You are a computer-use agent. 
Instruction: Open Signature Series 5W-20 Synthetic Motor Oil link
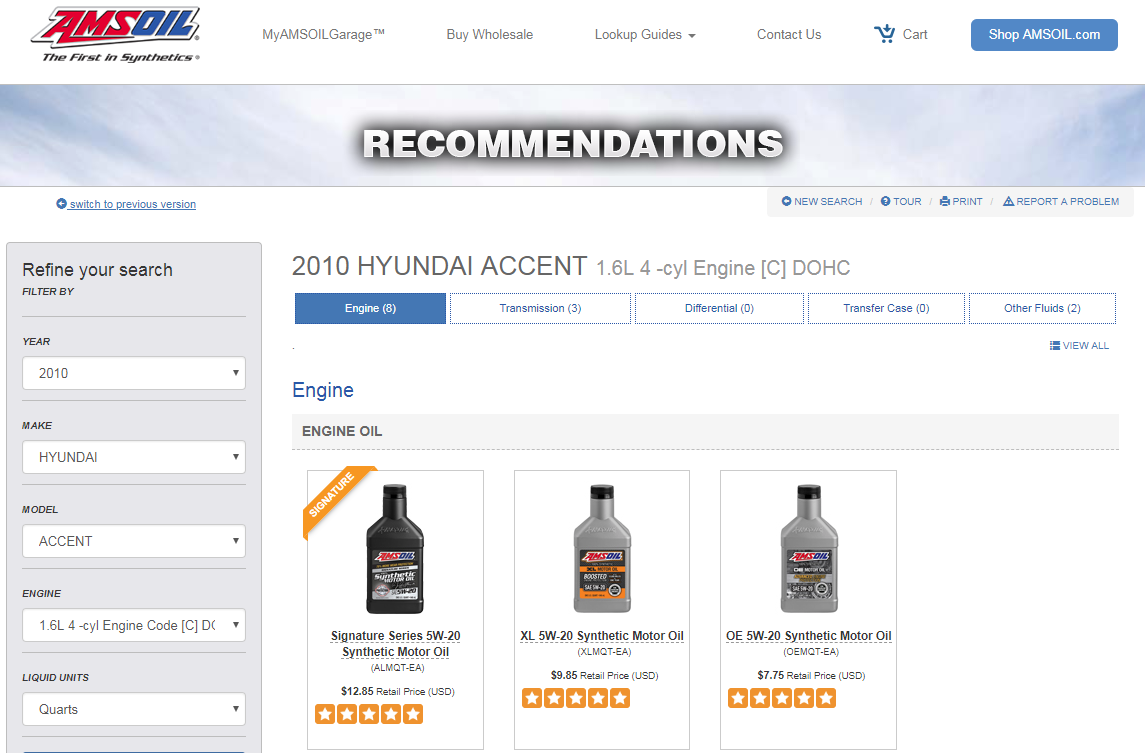coord(396,644)
